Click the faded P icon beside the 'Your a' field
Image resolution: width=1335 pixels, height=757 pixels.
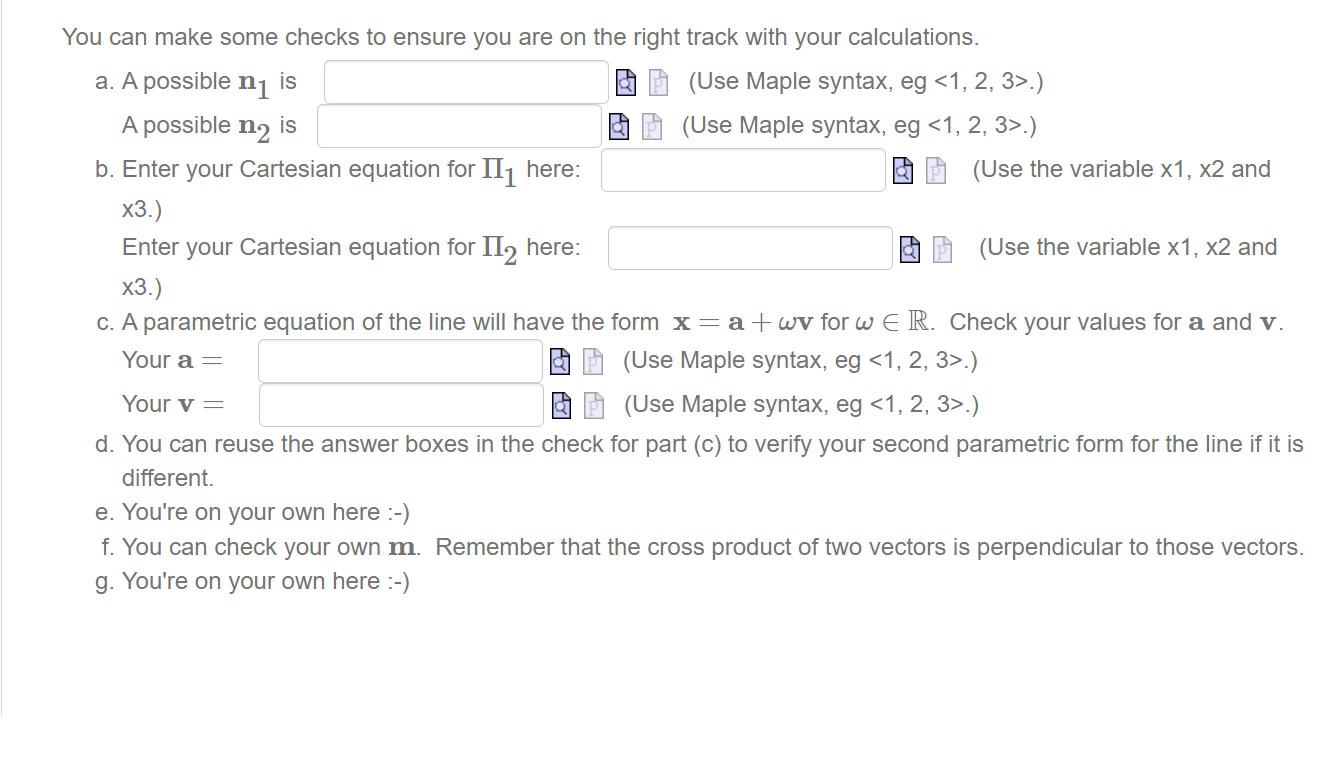tap(593, 361)
